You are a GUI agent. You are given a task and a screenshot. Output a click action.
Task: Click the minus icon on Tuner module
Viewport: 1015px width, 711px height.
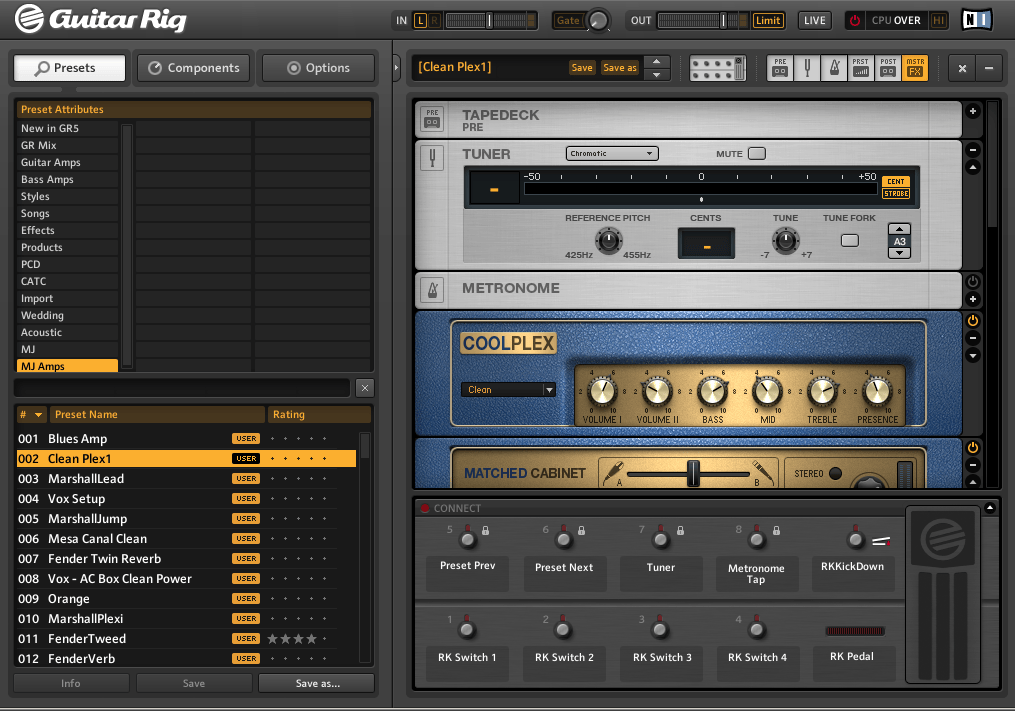tap(972, 150)
